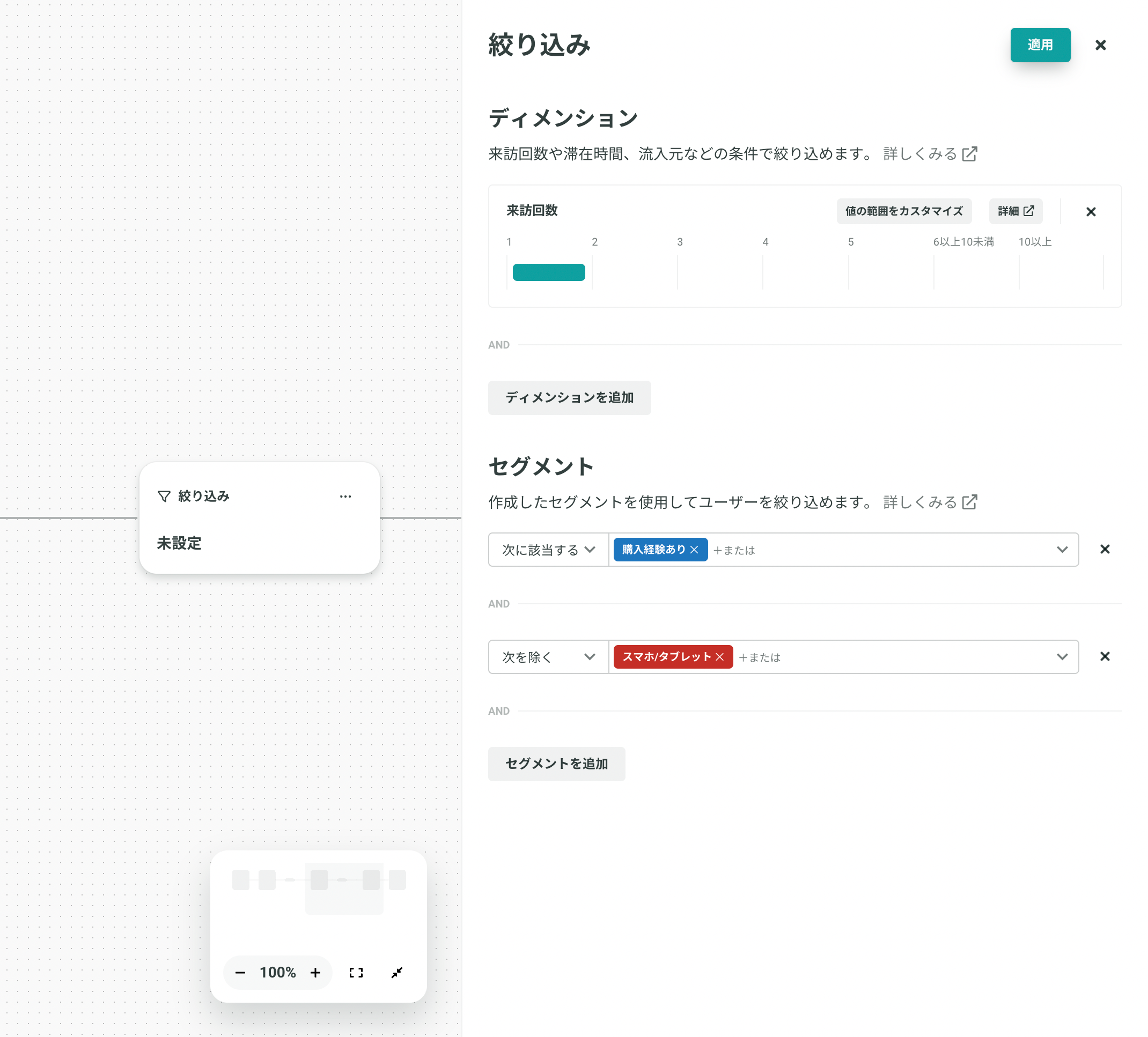Remove the スマホ/タブレット segment tag

719,656
